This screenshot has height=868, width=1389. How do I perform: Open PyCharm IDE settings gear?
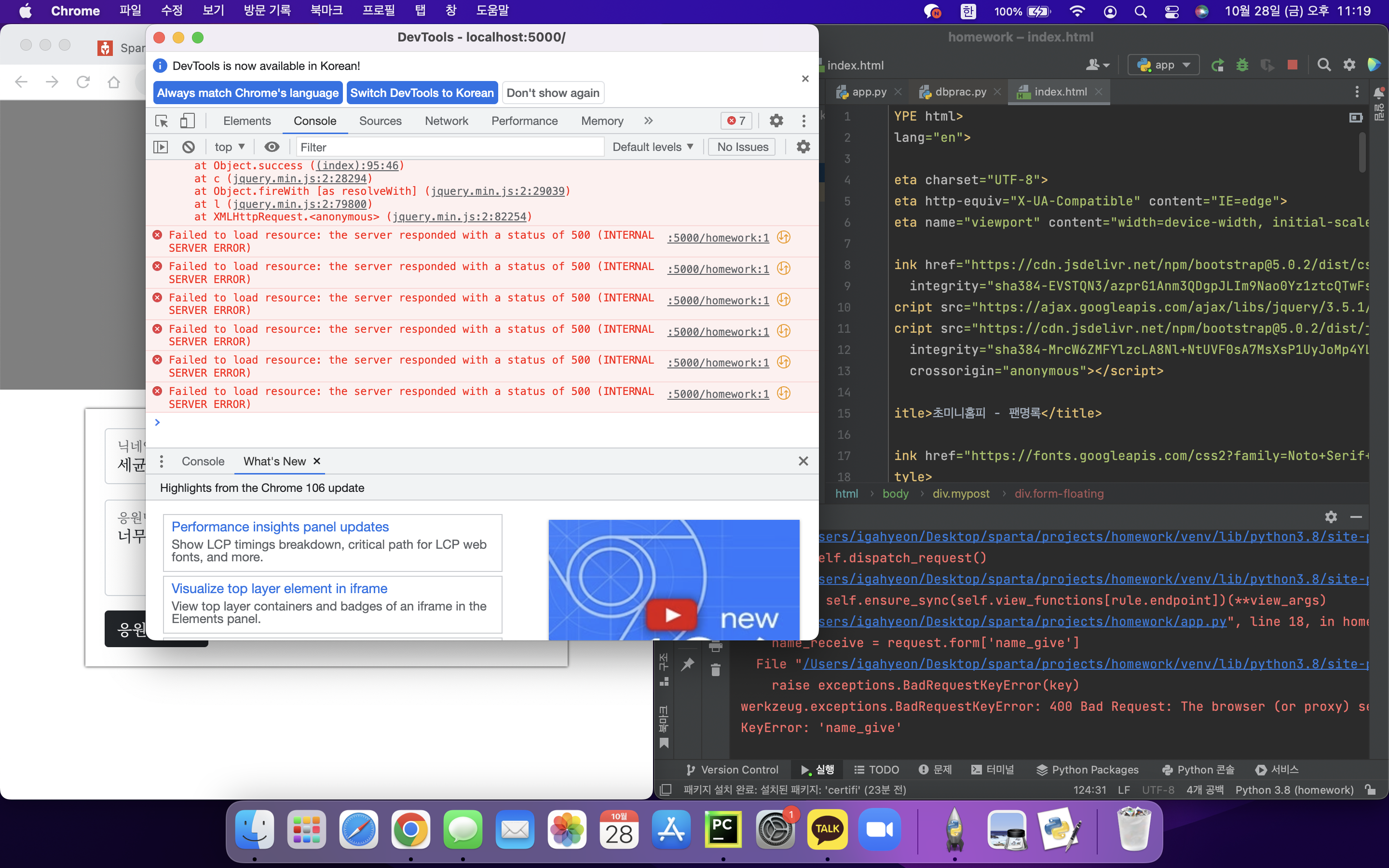point(1349,65)
